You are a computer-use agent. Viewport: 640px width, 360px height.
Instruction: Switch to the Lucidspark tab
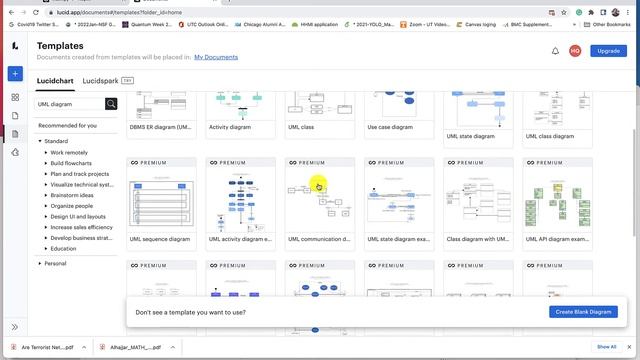point(100,81)
